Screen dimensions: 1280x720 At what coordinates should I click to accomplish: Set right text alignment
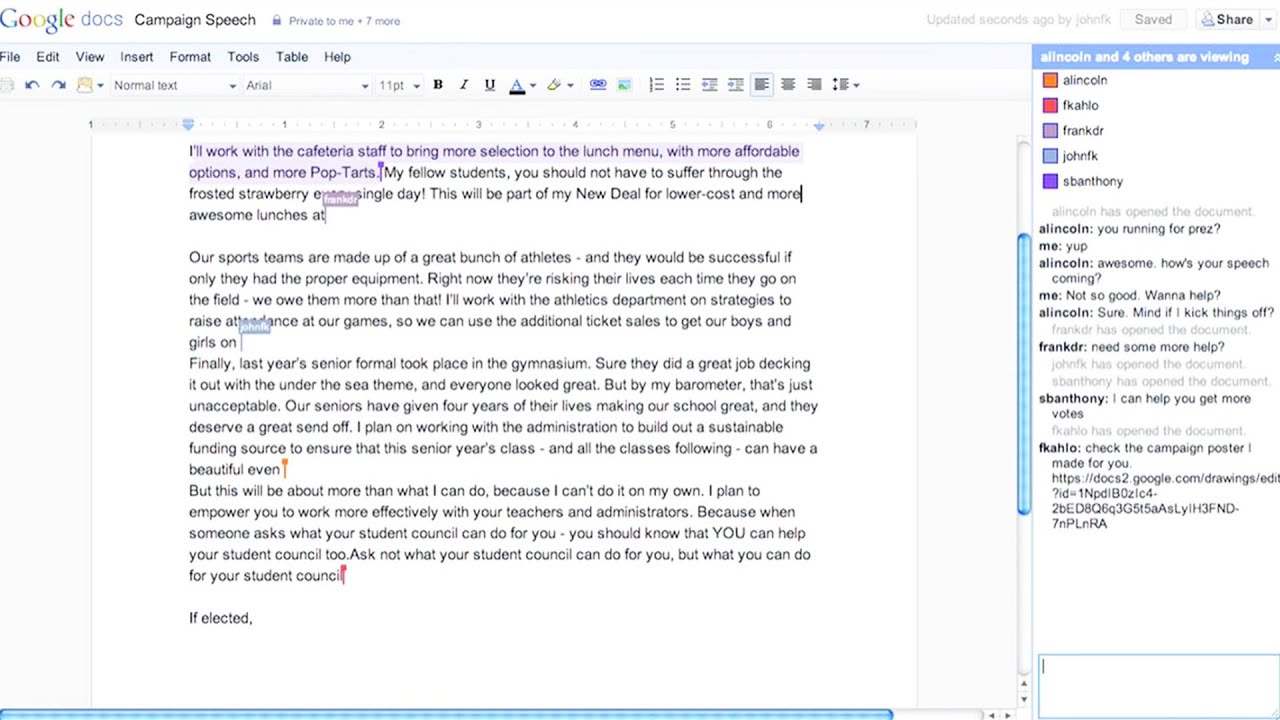coord(814,85)
